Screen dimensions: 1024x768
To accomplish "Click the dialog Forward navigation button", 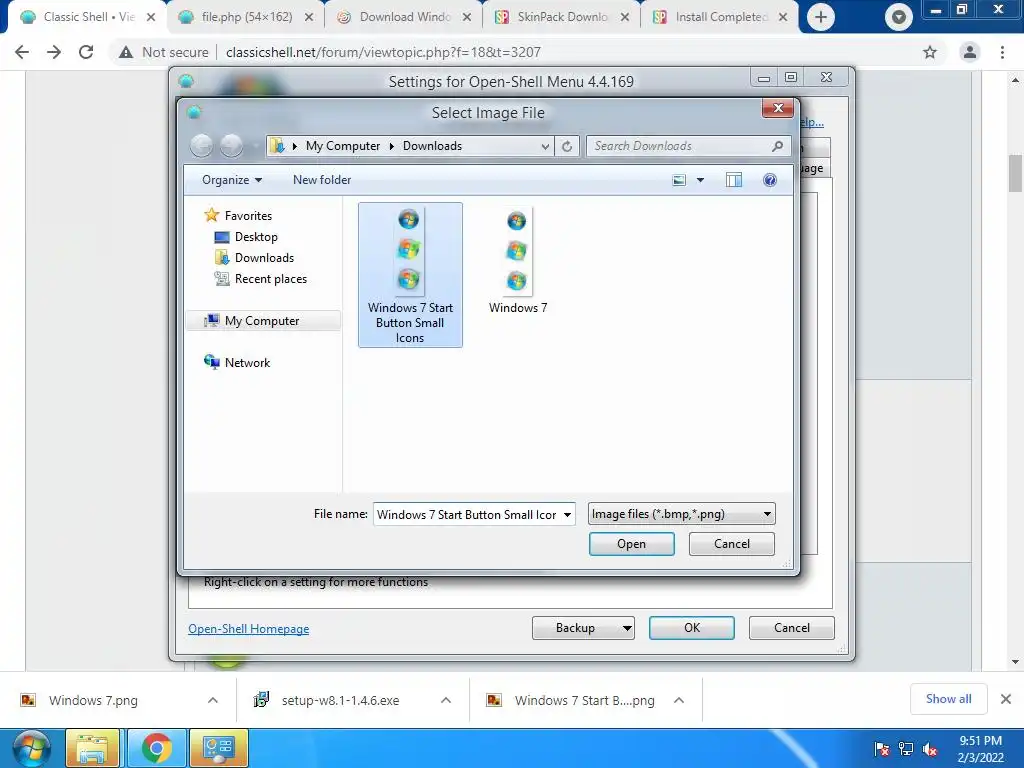I will 231,146.
